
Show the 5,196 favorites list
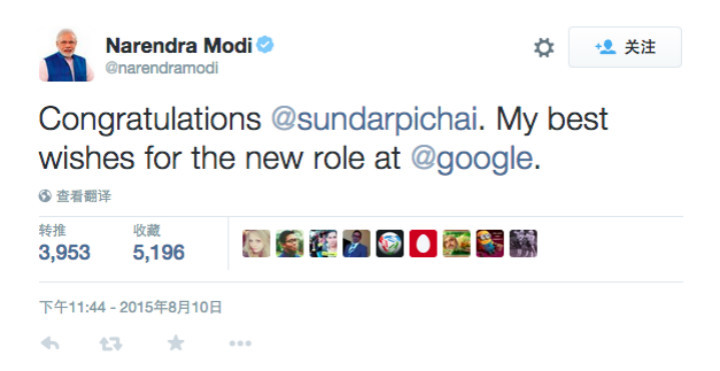tap(159, 244)
